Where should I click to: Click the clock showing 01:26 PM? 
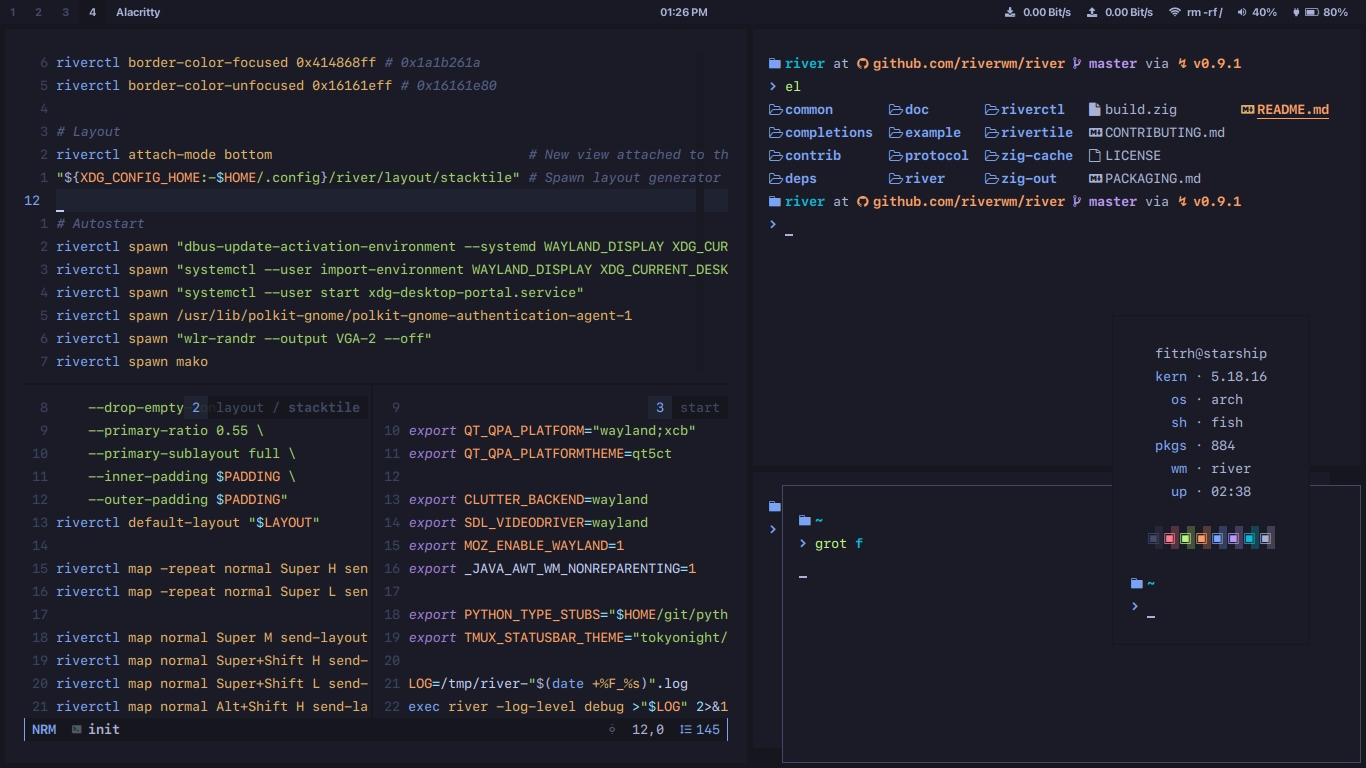pos(683,12)
